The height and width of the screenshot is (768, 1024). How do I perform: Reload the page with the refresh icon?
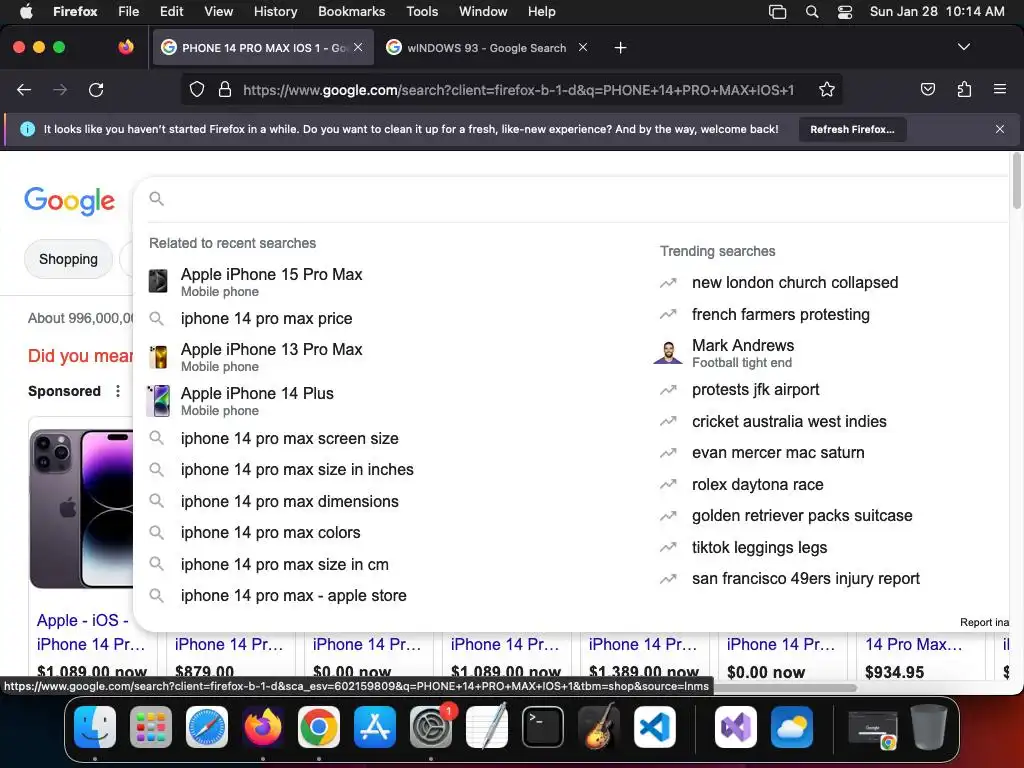coord(96,89)
